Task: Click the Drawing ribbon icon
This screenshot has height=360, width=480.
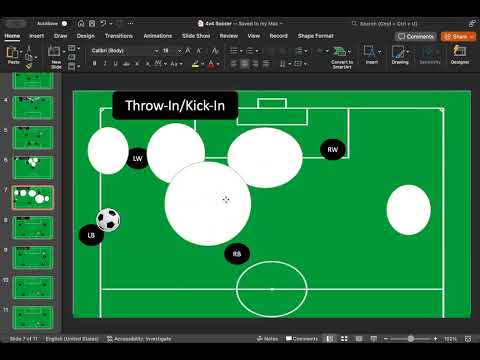Action: pyautogui.click(x=398, y=52)
